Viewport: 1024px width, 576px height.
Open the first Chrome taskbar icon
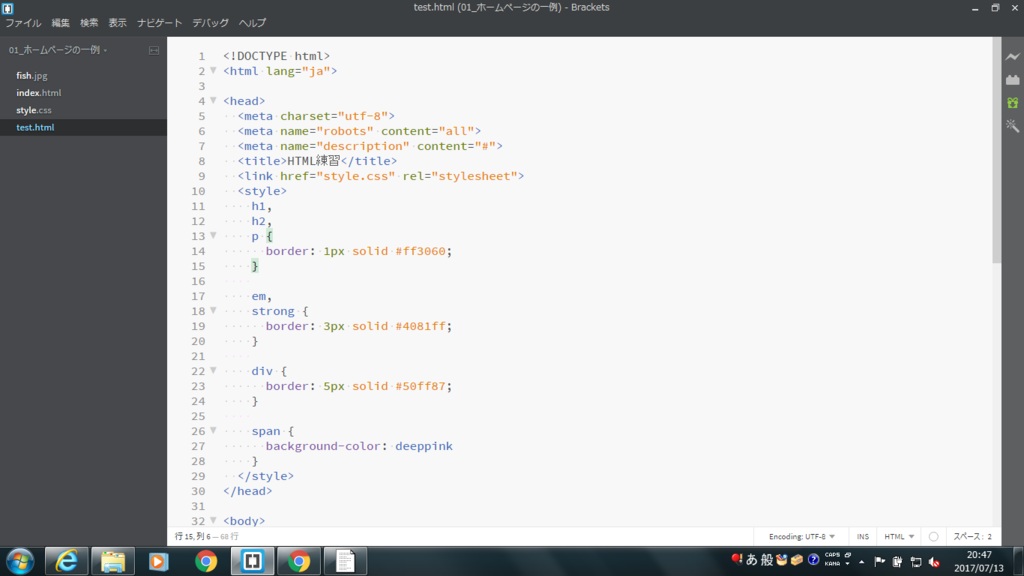coord(206,561)
